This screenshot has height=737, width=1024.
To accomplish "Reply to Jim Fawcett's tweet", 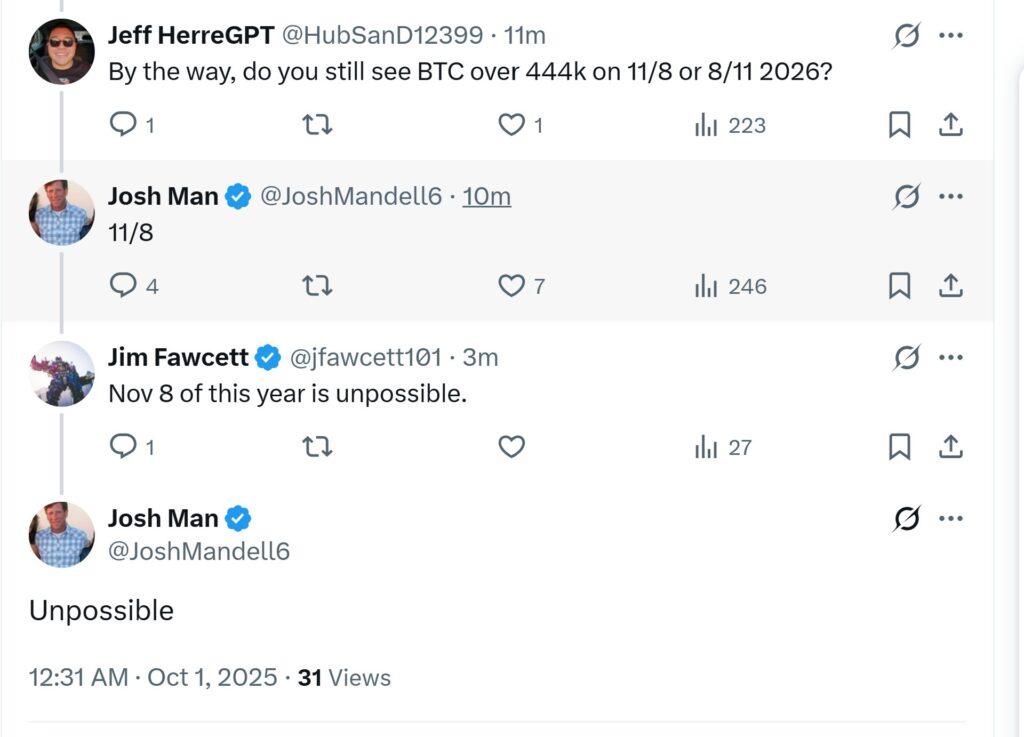I will (x=123, y=447).
